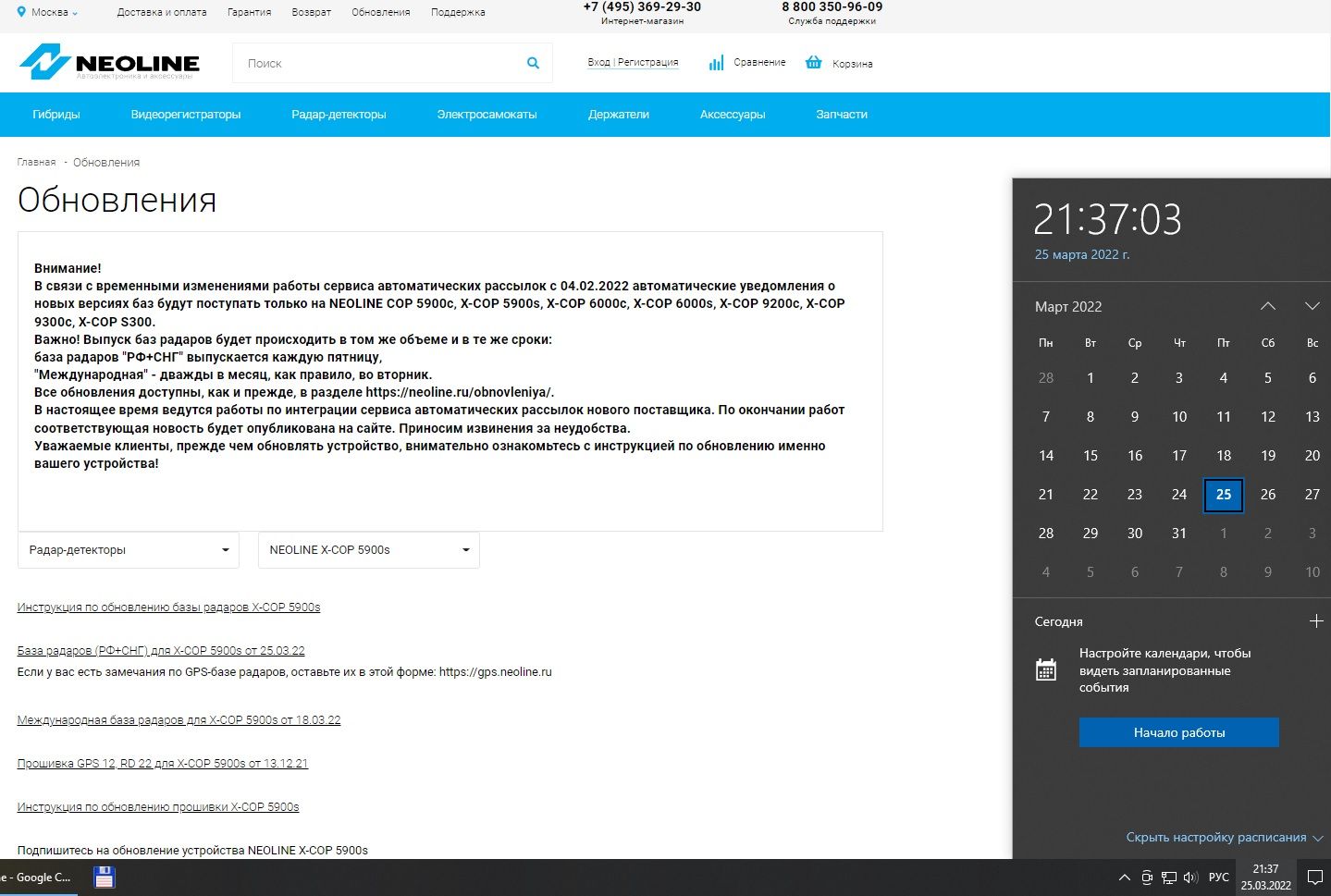Click the calendar setup icon
This screenshot has width=1331, height=896.
pyautogui.click(x=1046, y=669)
